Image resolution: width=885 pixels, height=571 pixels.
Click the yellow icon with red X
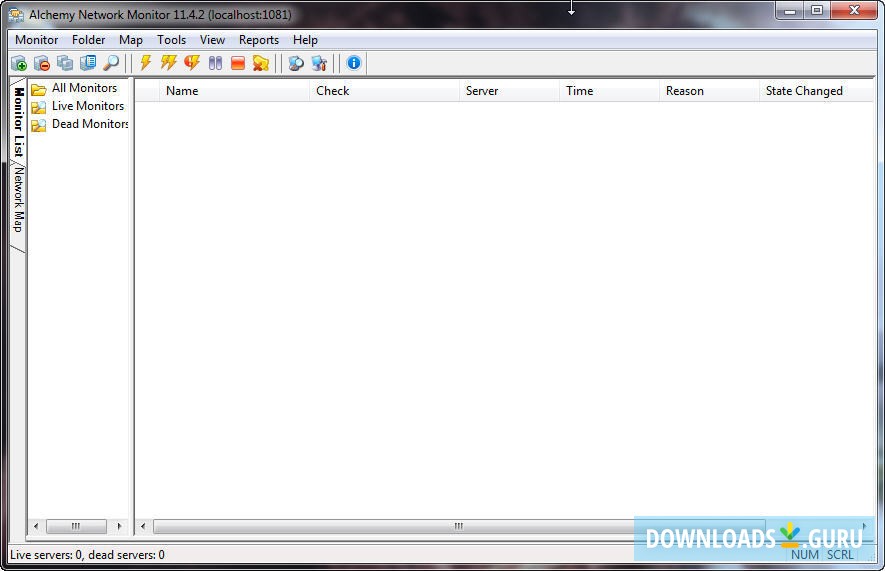[x=261, y=63]
